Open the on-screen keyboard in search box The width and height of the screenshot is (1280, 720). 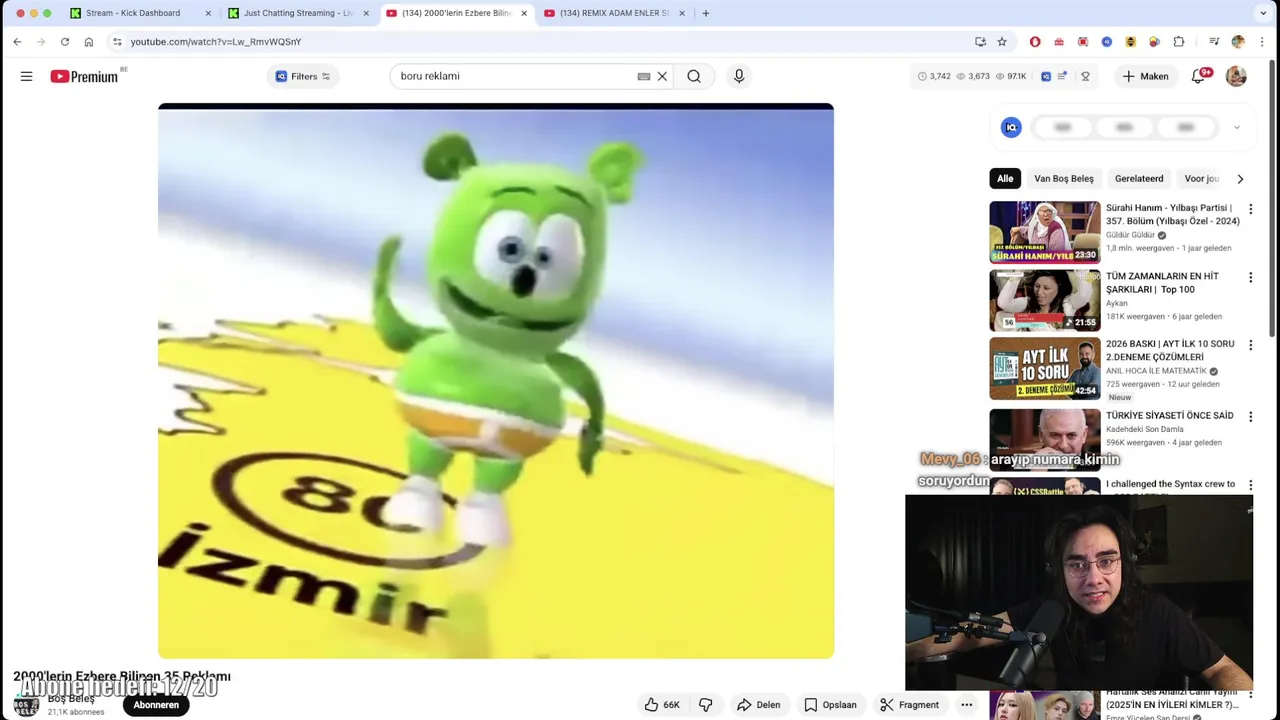644,76
